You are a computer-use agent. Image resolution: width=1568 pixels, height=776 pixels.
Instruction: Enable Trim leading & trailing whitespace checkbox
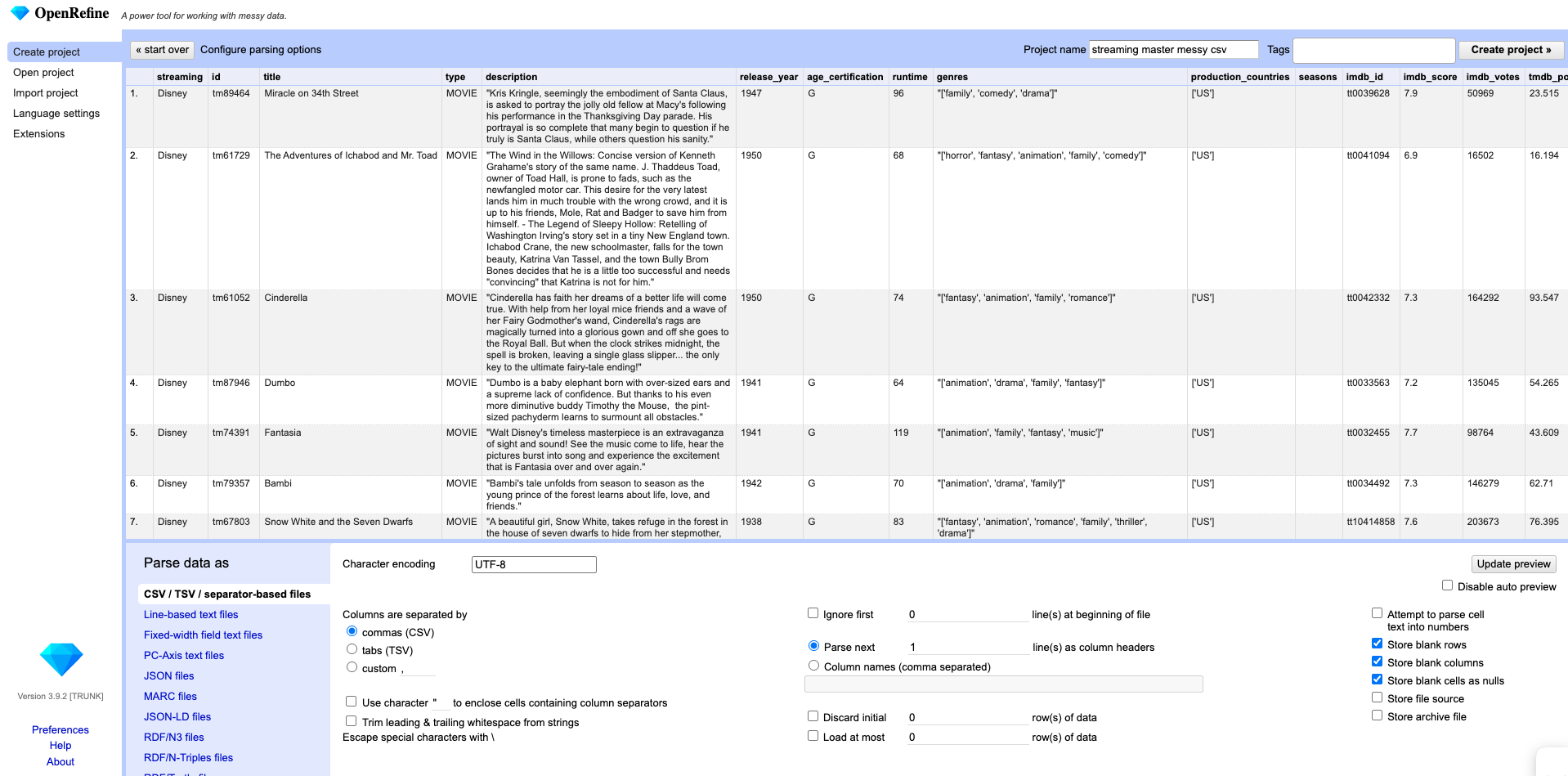[351, 721]
